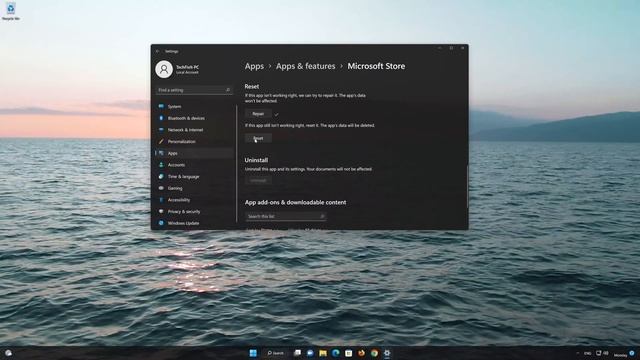Launch Google Chrome from taskbar
This screenshot has height=360, width=640.
pos(374,353)
